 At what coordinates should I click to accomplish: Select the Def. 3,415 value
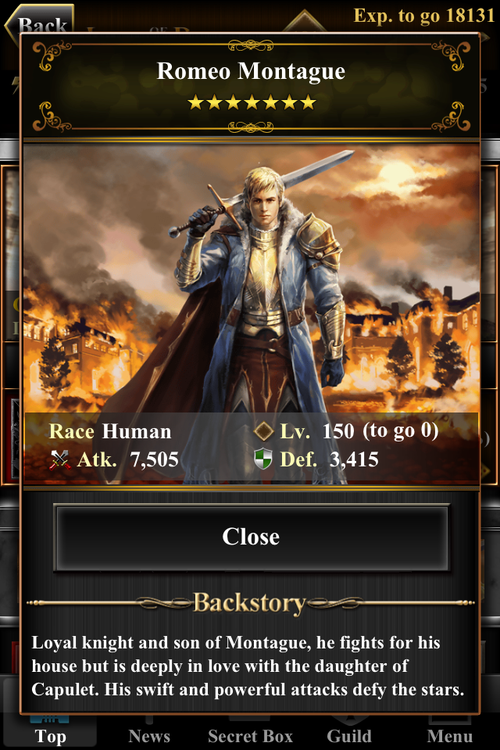pos(329,460)
